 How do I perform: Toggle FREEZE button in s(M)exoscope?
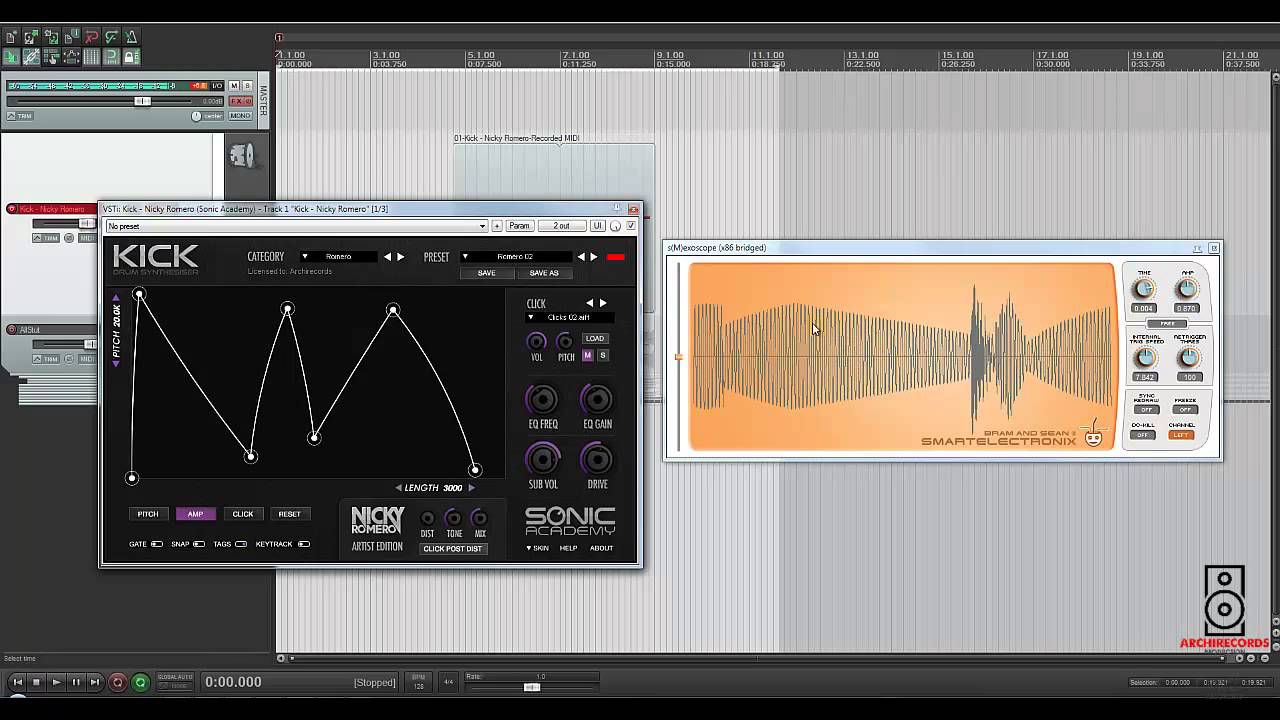coord(1185,410)
